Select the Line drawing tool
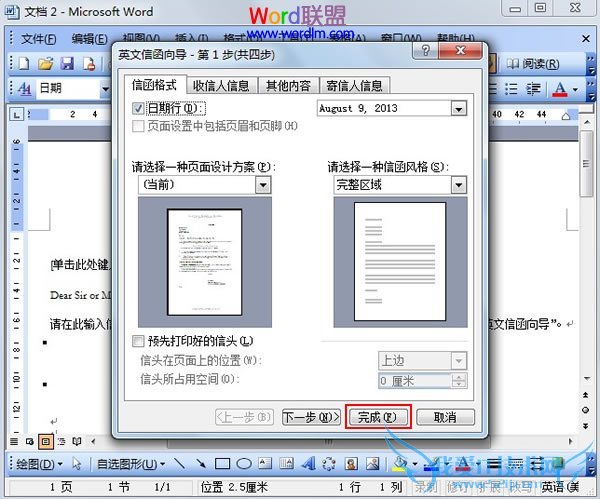Screen dimensions: 600x499 179,464
